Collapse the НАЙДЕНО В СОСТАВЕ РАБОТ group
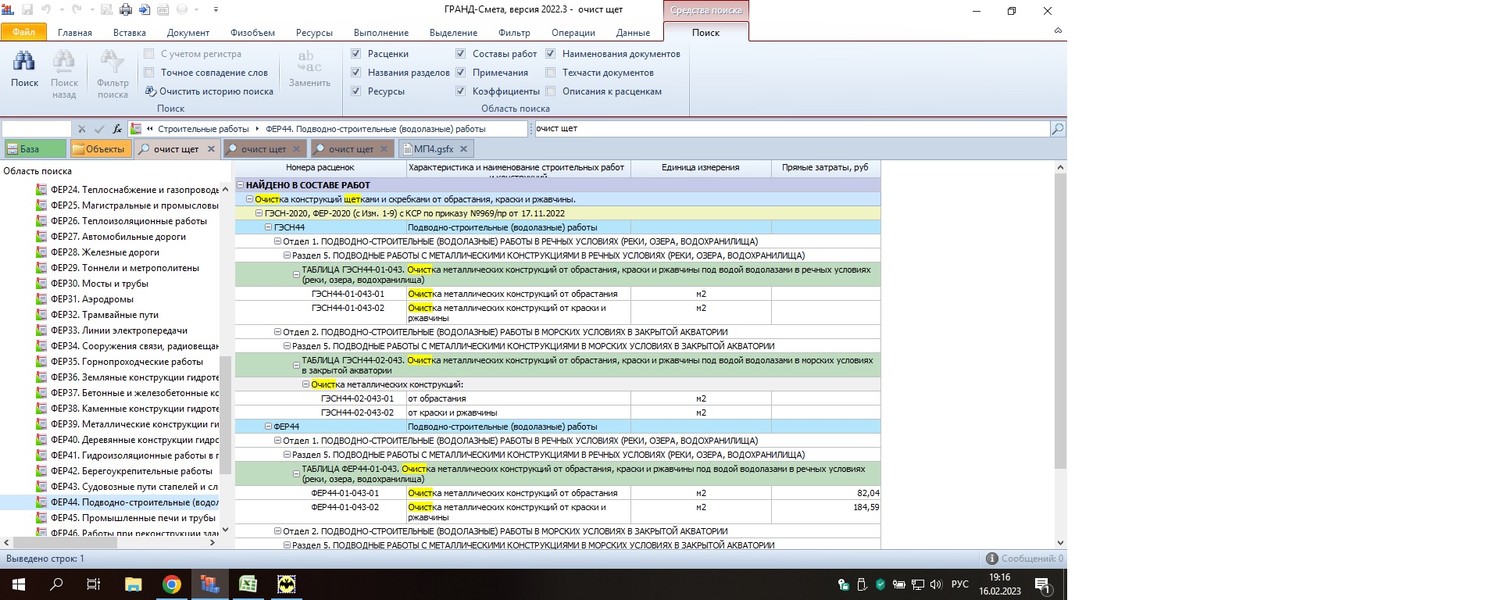1500x600 pixels. [240, 185]
